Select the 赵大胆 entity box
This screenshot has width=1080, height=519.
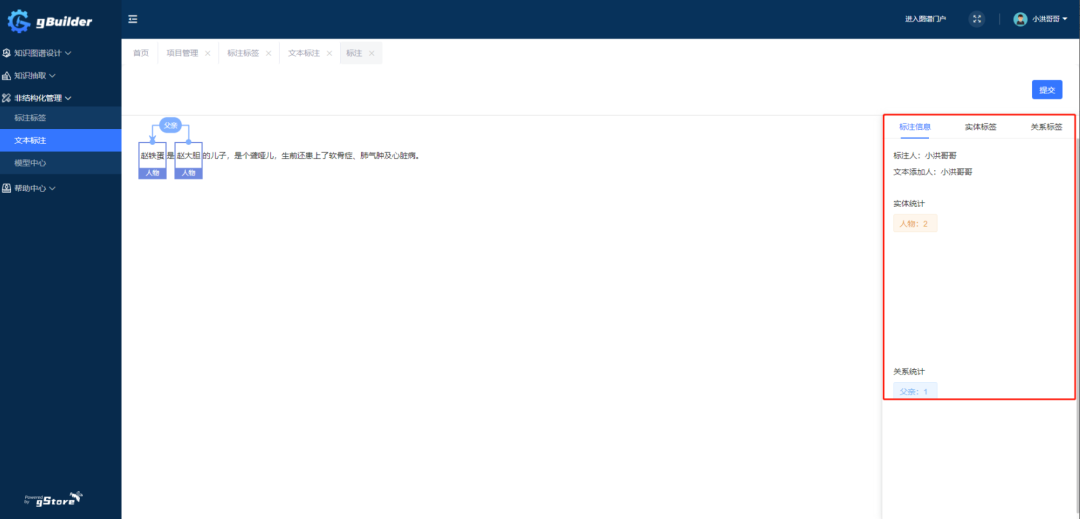tap(189, 156)
